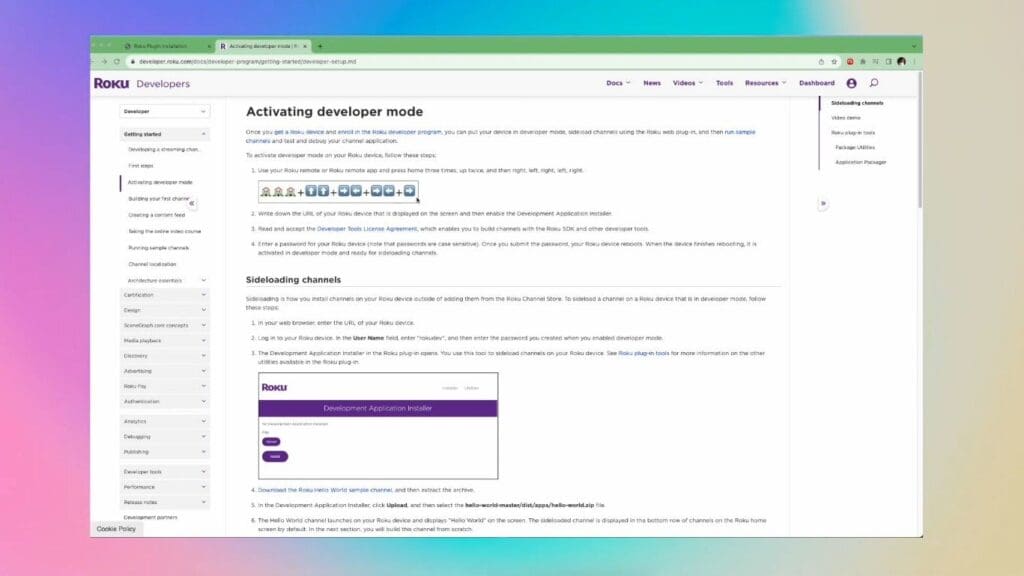The width and height of the screenshot is (1024, 576).
Task: Expand the Developer tools section
Action: click(x=165, y=472)
